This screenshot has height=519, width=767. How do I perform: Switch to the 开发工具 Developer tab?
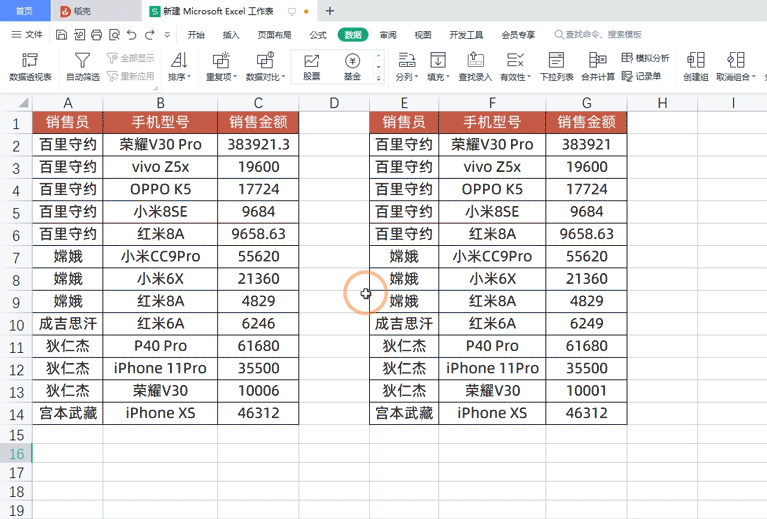[466, 35]
